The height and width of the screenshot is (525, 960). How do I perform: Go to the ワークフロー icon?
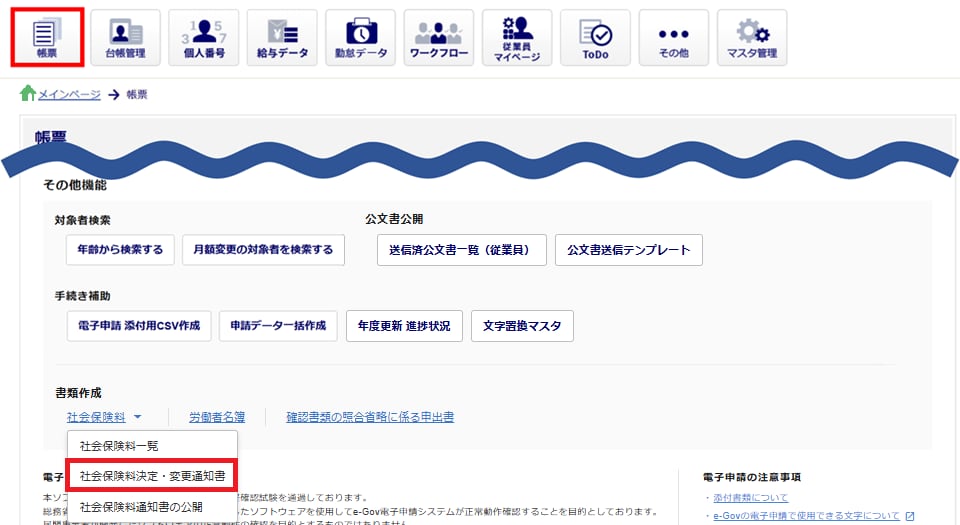438,38
